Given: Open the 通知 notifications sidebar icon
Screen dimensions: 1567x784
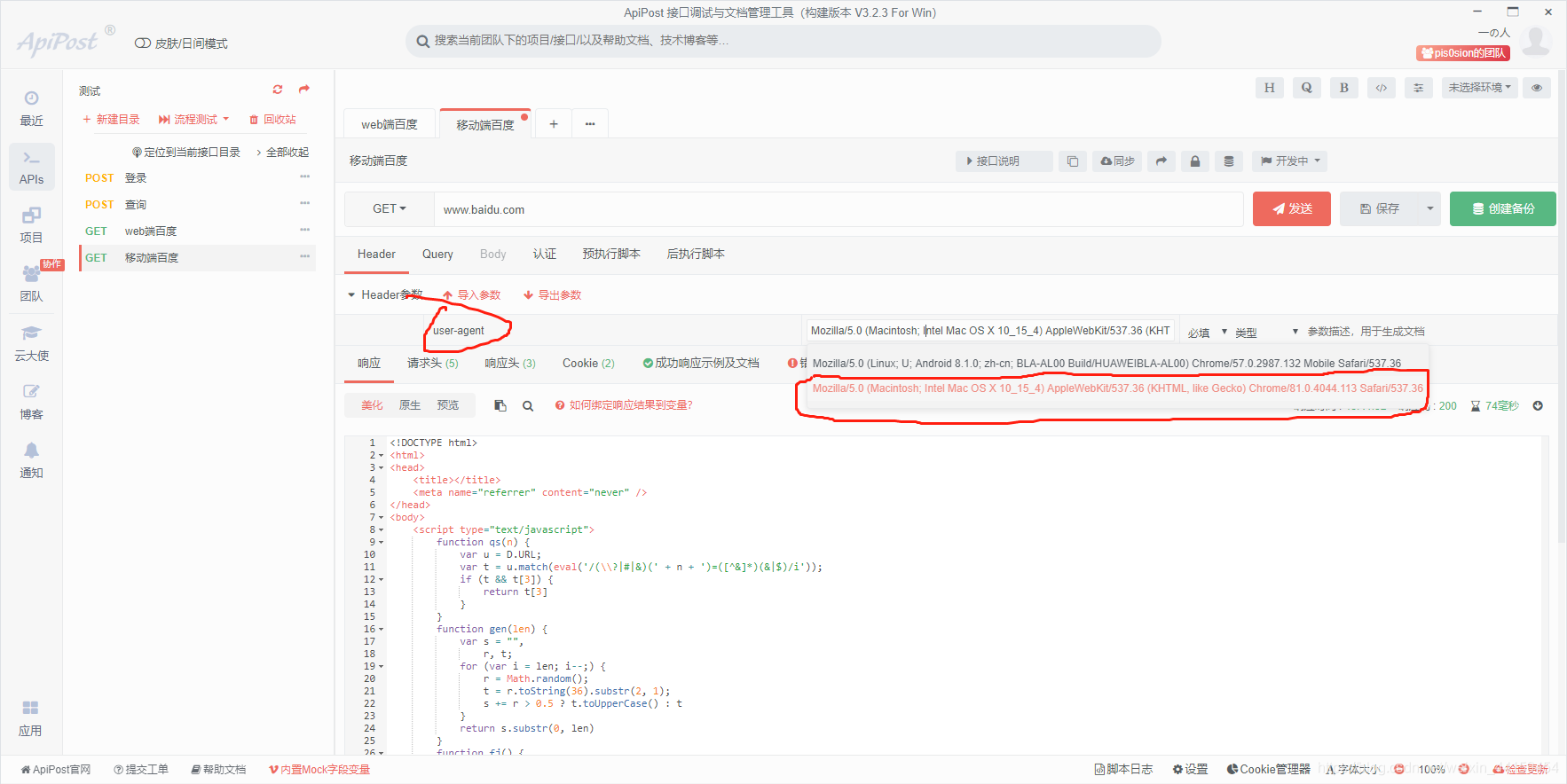Looking at the screenshot, I should click(31, 460).
